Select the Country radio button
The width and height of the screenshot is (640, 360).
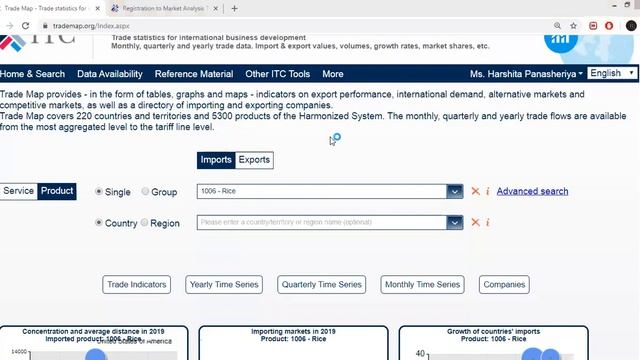tap(98, 222)
